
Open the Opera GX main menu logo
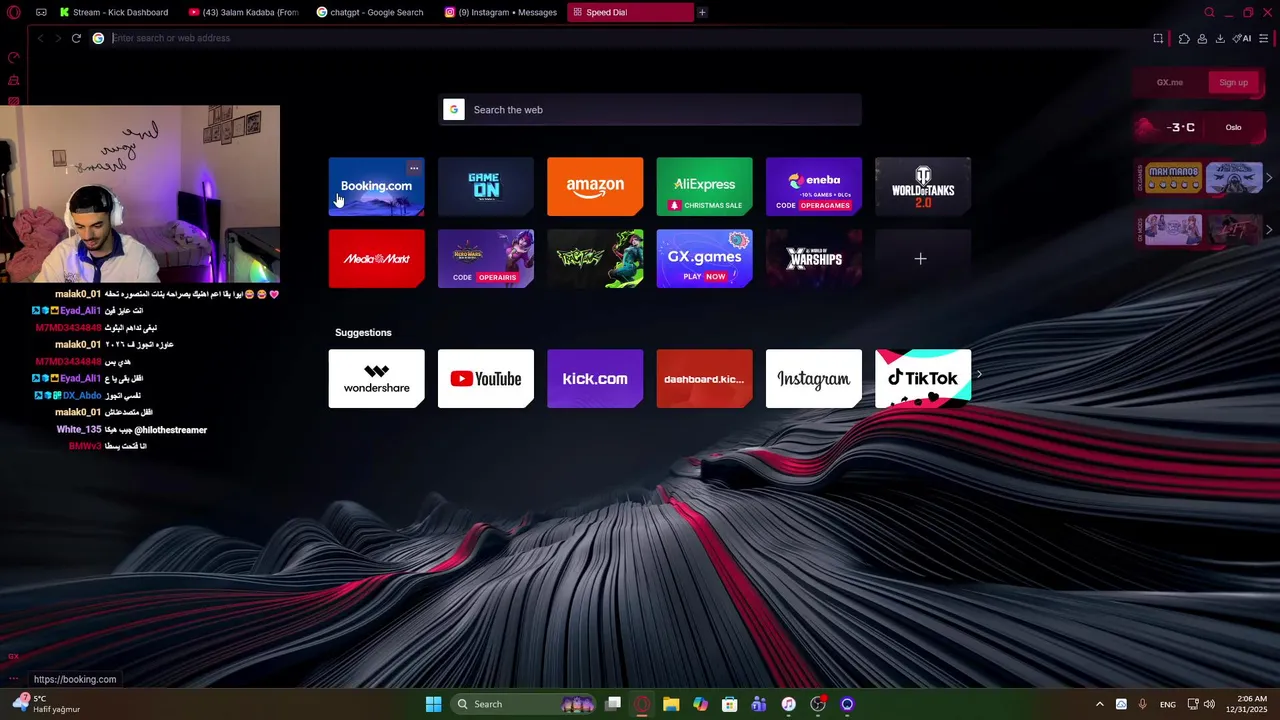(14, 12)
